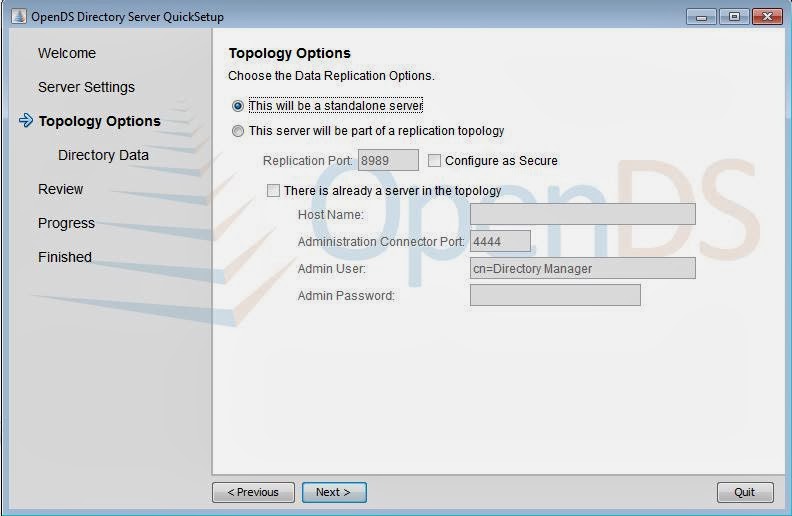Proceed with the Next button
Image resolution: width=792 pixels, height=516 pixels.
point(334,492)
